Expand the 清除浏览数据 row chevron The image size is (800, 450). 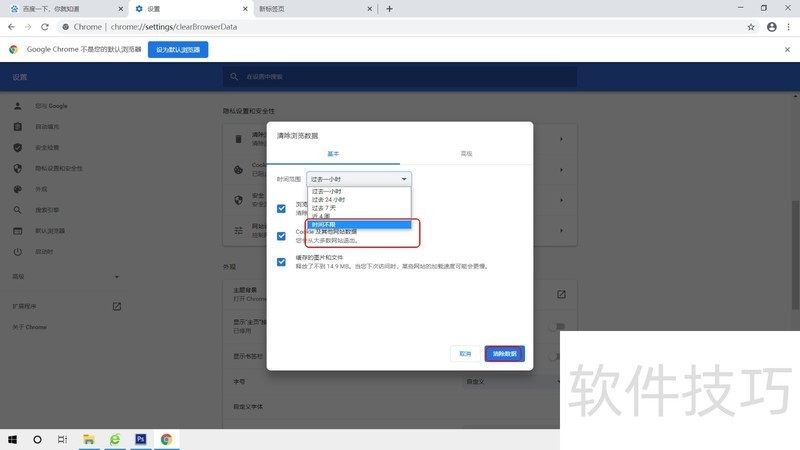[x=561, y=139]
